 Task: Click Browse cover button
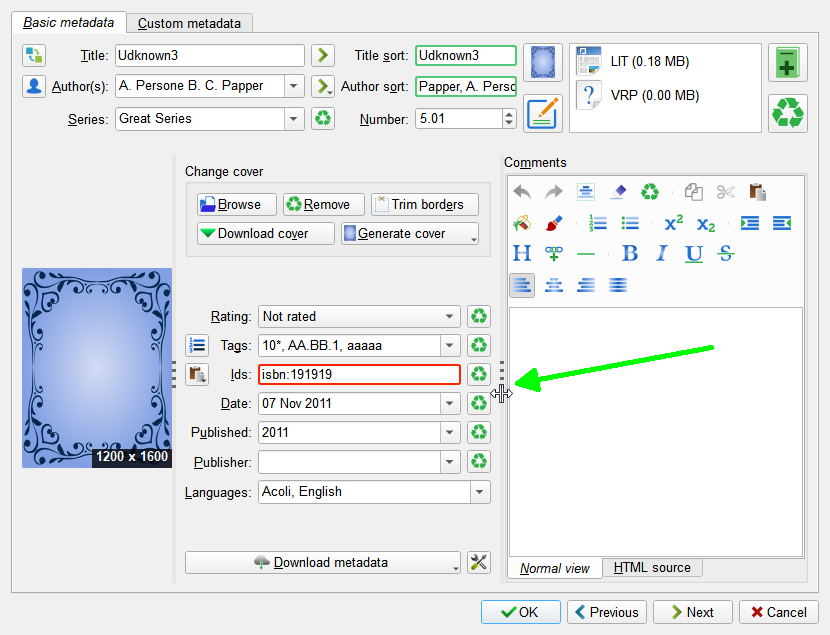coord(237,204)
